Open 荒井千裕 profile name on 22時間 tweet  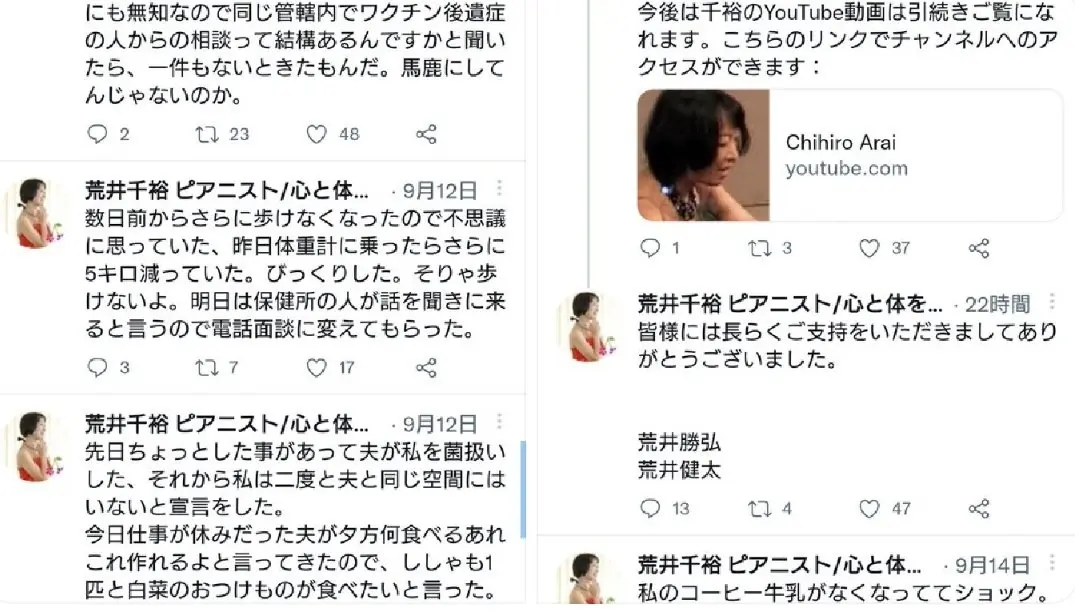[790, 304]
